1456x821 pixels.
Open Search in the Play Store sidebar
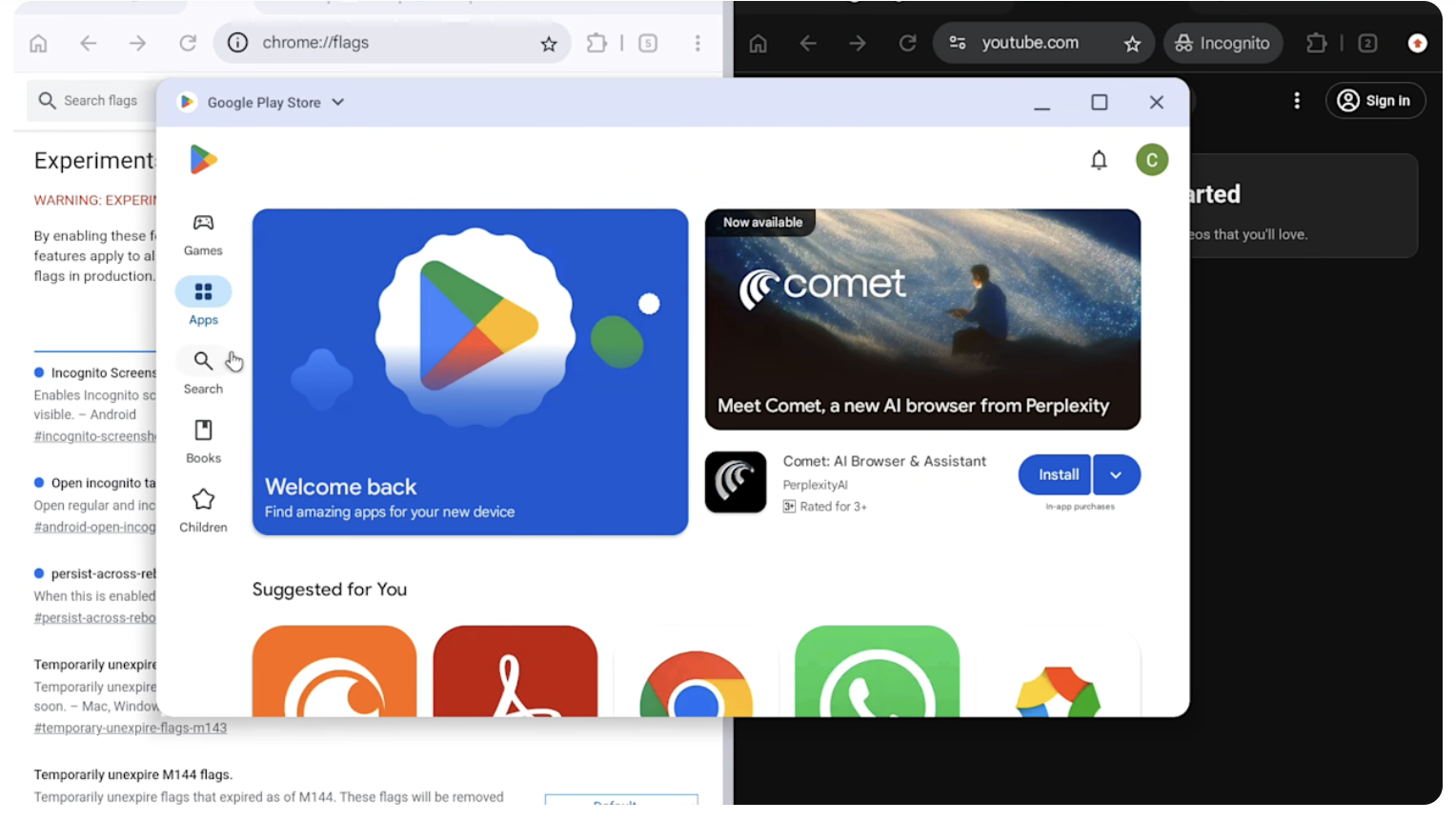203,370
